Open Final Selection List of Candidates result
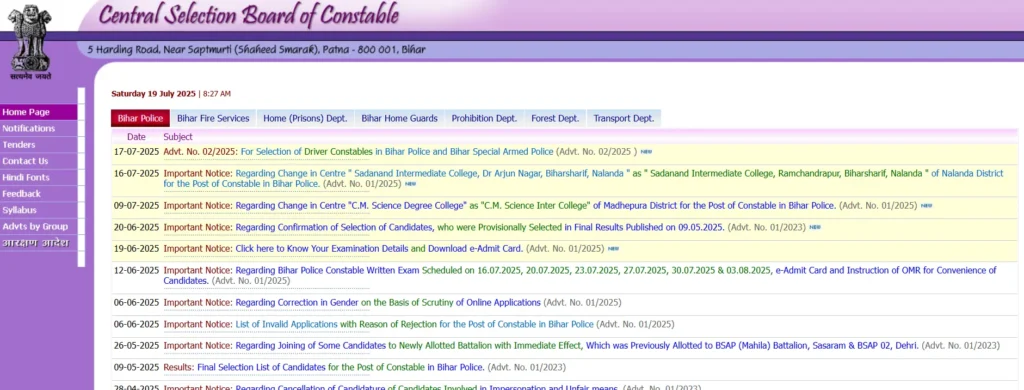1024x390 pixels. (x=340, y=367)
